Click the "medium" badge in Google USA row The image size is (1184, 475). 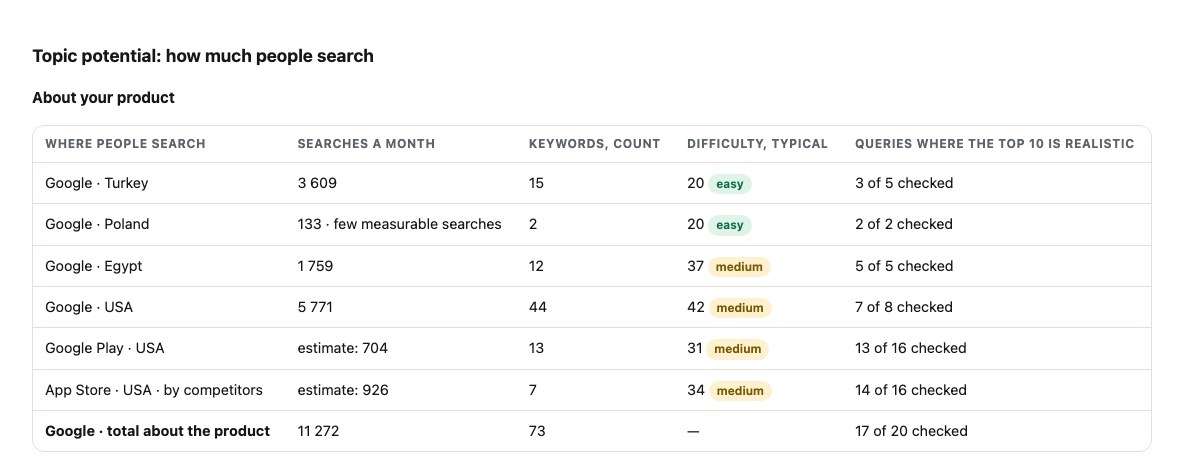point(739,308)
